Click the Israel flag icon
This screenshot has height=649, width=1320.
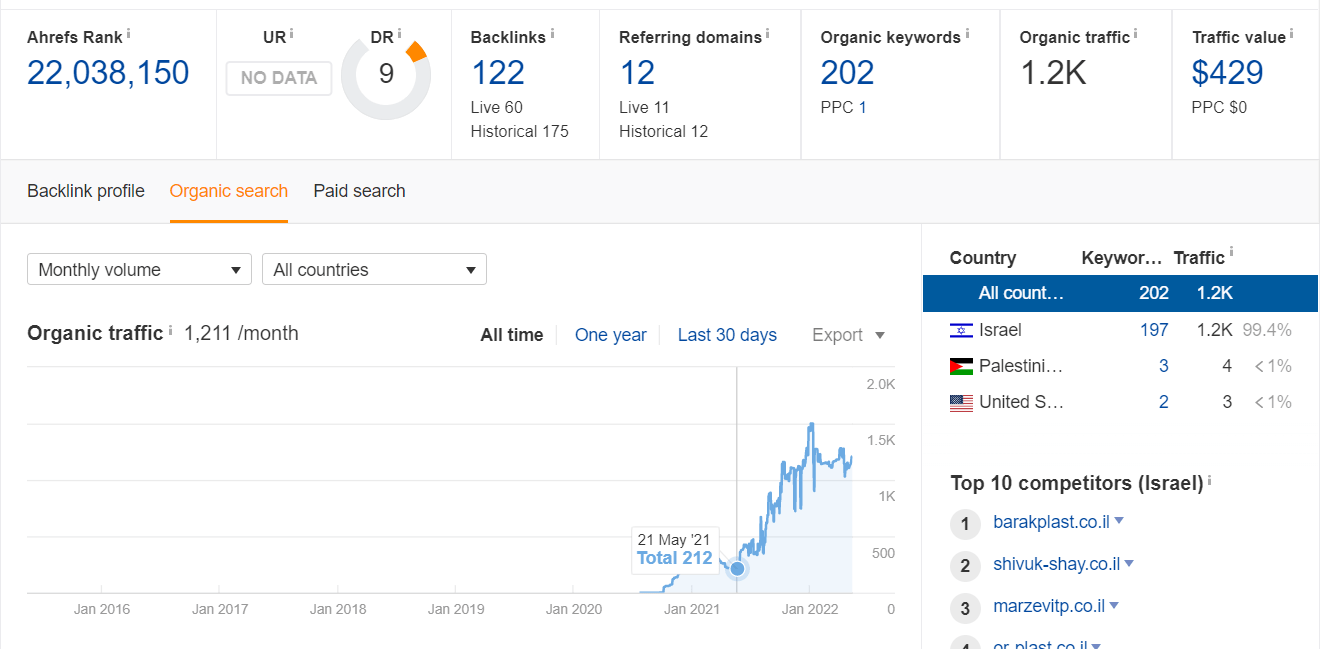point(960,331)
